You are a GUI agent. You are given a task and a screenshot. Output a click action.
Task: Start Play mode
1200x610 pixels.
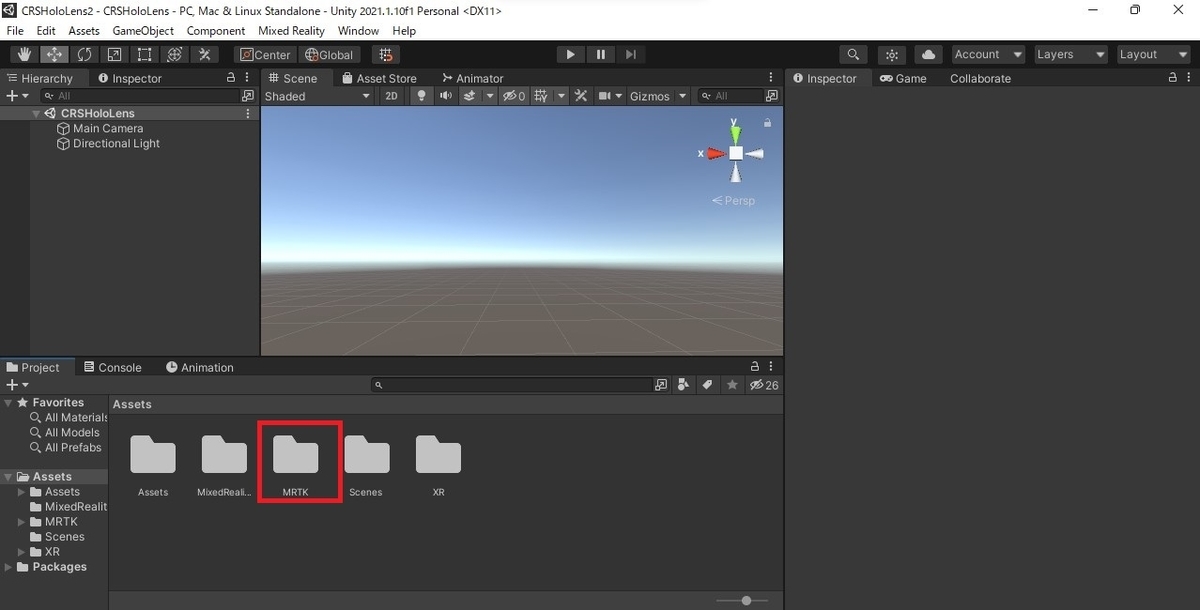(x=570, y=54)
